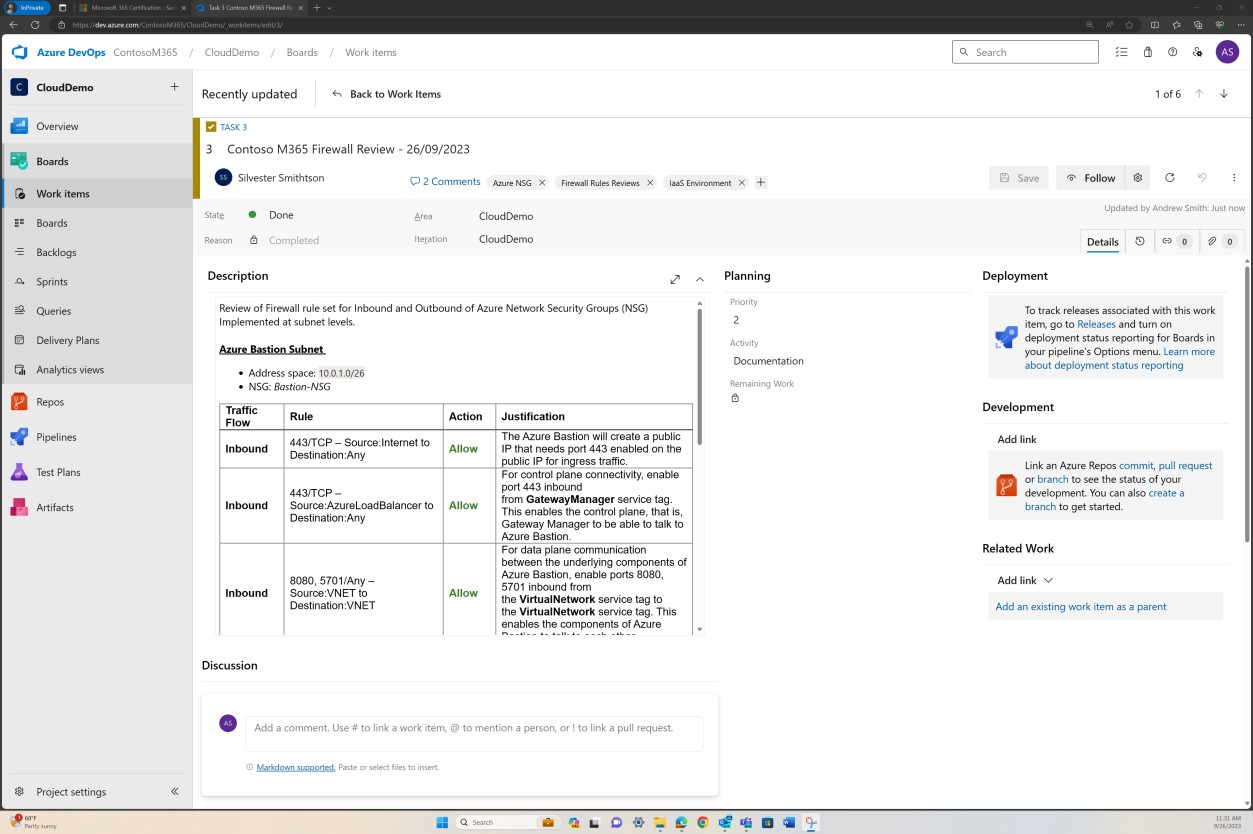Open the work item settings gear
1253x834 pixels.
1137,177
